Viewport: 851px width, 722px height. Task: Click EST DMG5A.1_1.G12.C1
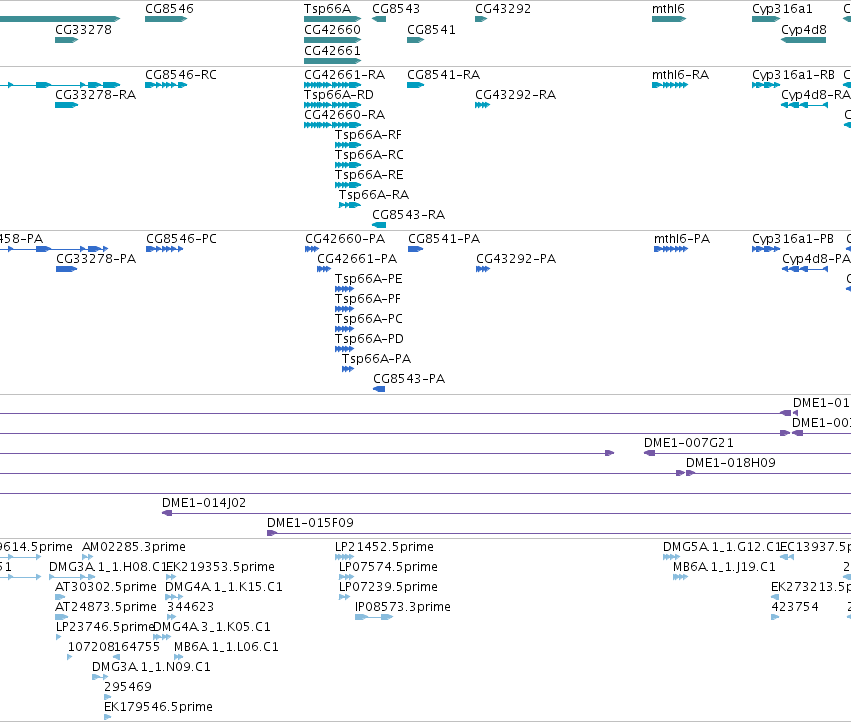click(671, 557)
